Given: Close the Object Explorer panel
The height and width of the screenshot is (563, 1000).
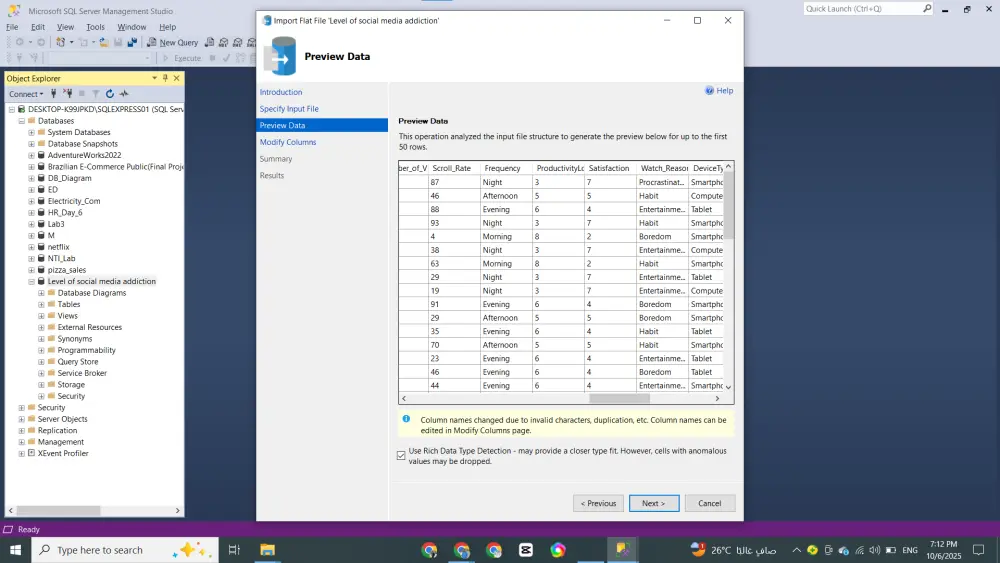Looking at the screenshot, I should pyautogui.click(x=177, y=78).
